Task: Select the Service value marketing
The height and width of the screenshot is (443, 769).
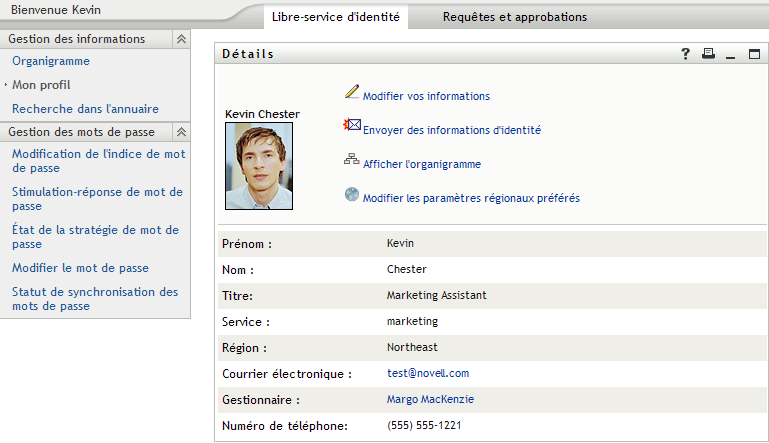Action: (412, 321)
